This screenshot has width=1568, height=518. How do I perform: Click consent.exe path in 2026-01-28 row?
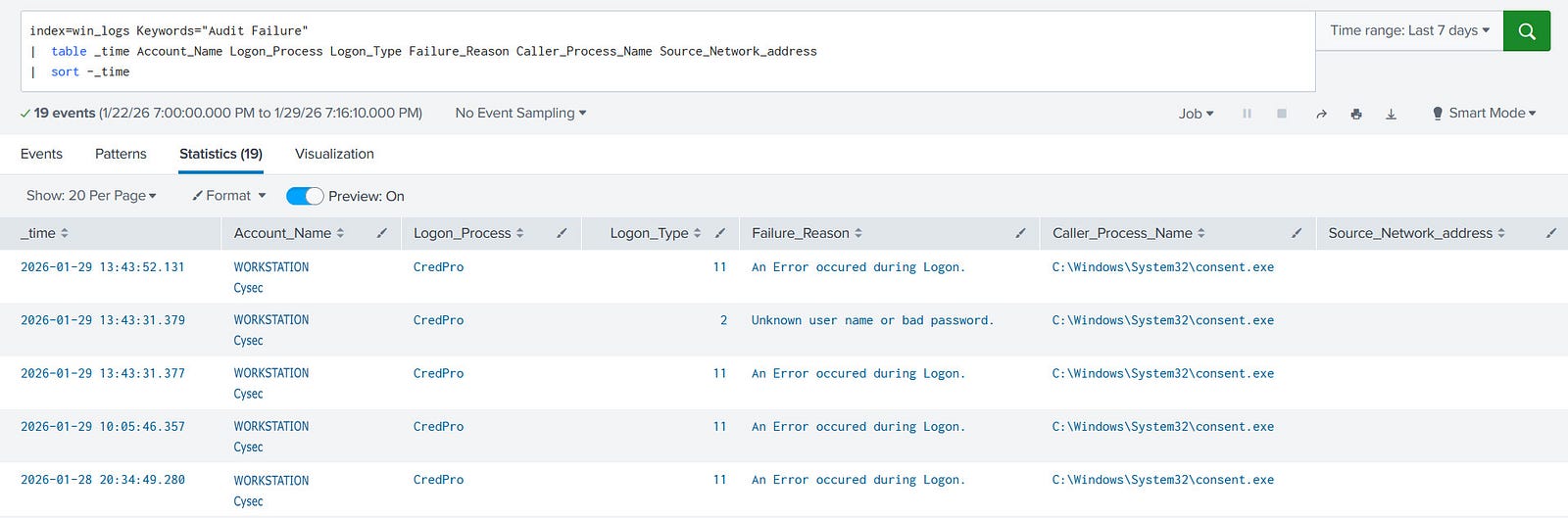point(1163,480)
